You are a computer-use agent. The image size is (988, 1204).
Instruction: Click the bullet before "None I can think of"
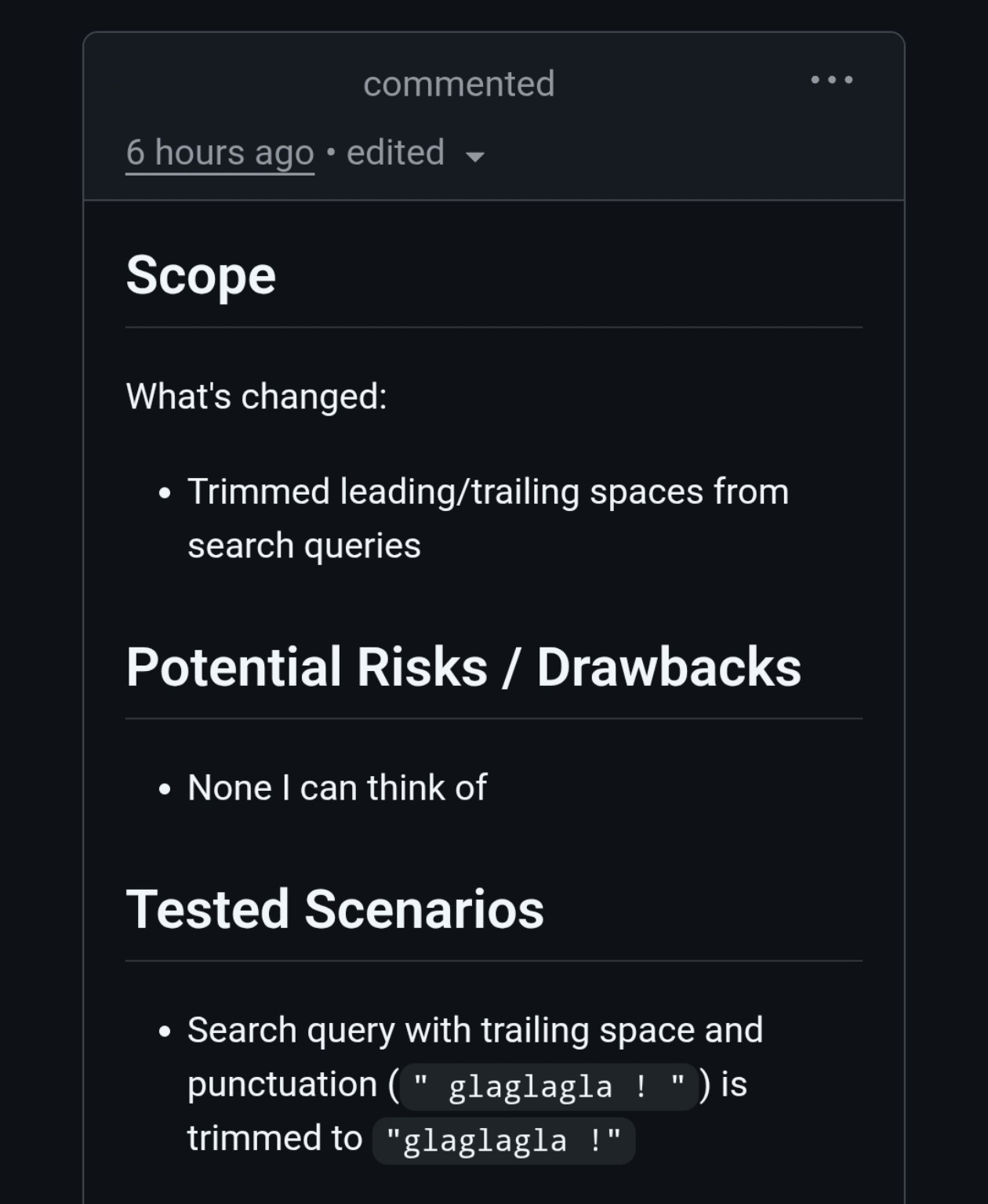(x=164, y=789)
